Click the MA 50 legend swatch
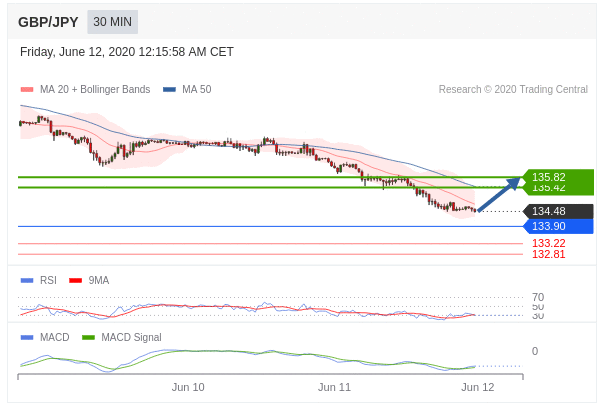 [x=169, y=89]
